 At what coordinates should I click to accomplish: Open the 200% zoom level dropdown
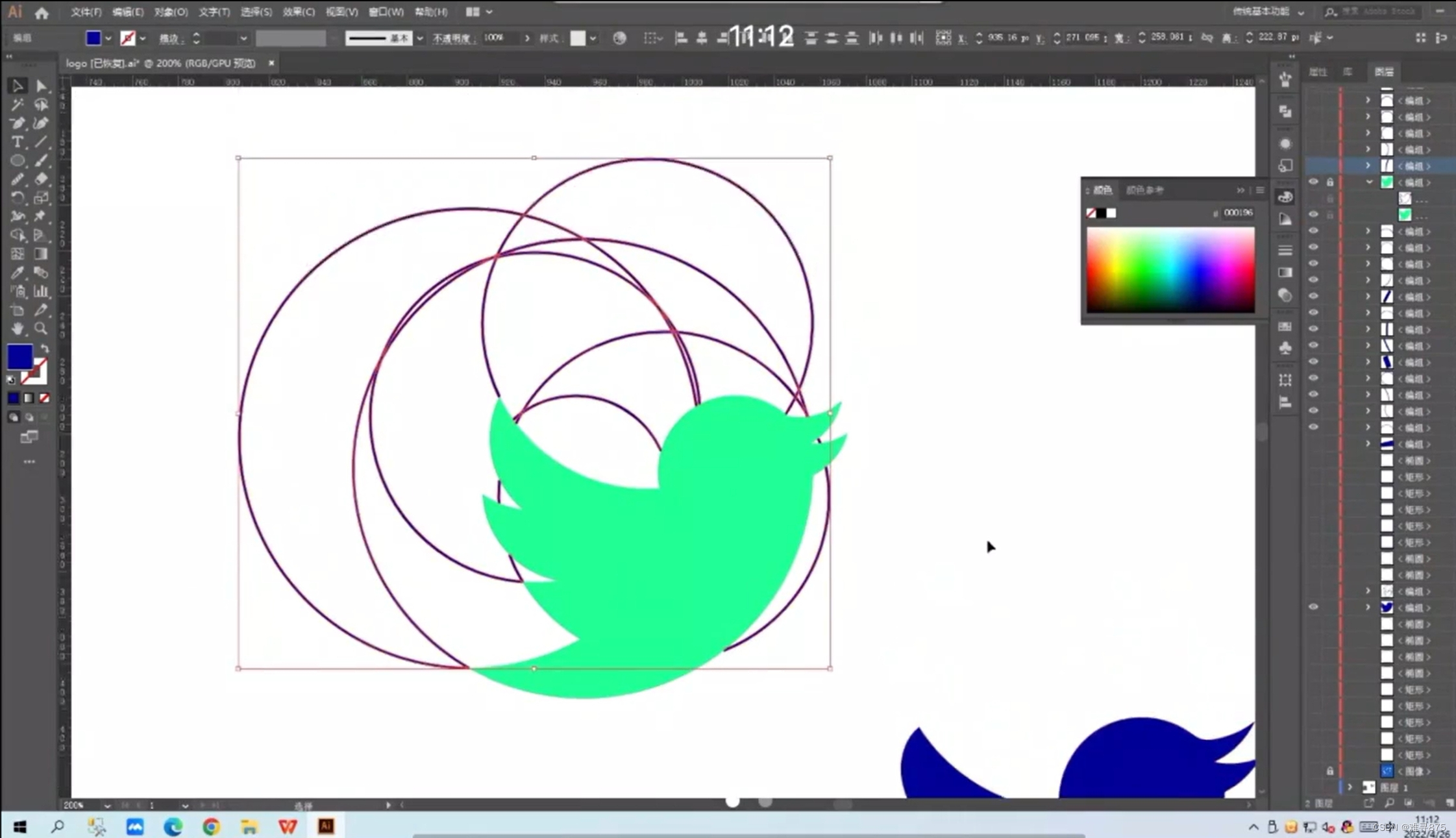(107, 806)
